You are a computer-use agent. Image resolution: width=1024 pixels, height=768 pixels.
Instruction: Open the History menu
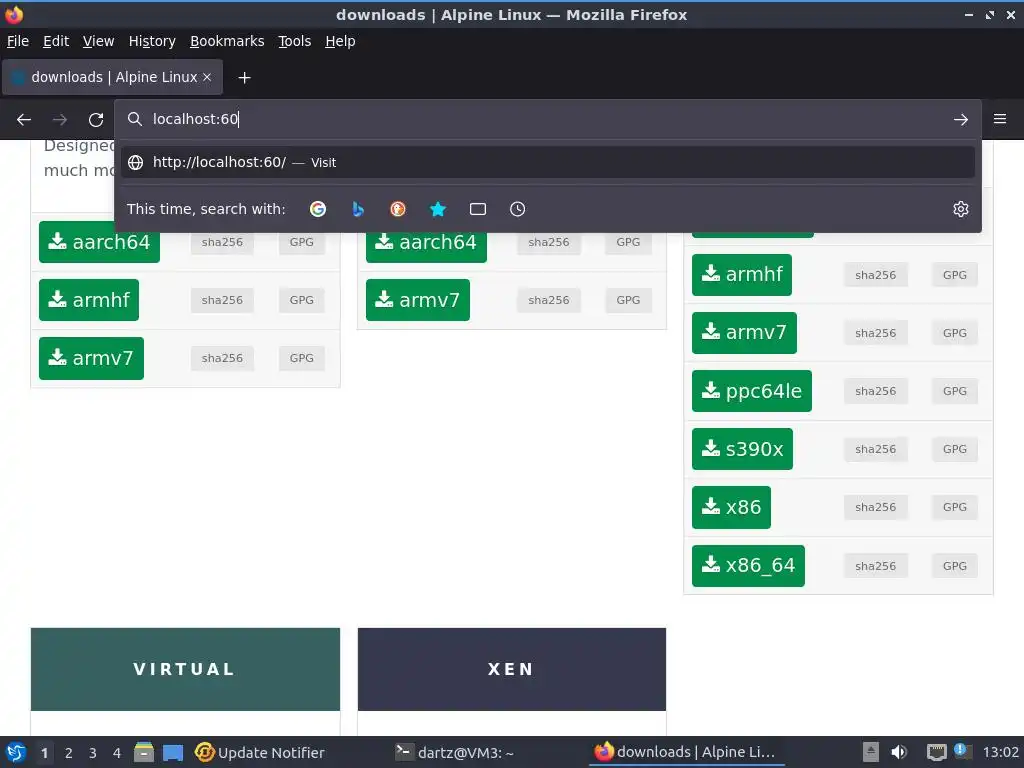click(x=152, y=41)
